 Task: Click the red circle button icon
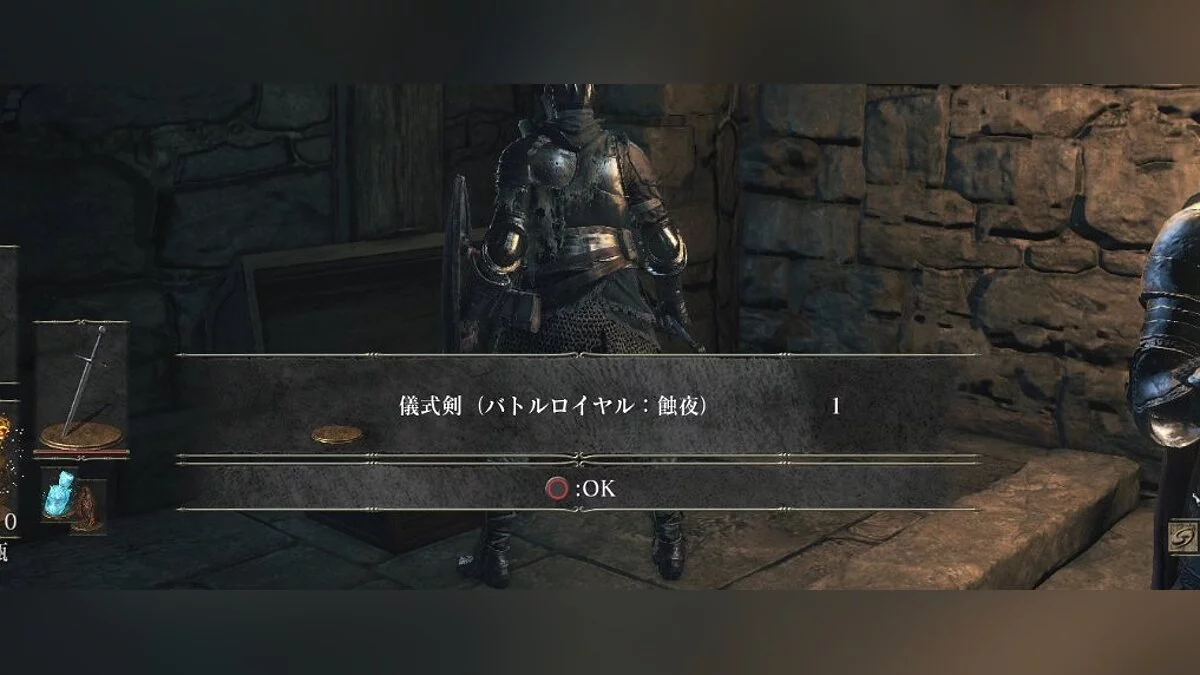557,489
